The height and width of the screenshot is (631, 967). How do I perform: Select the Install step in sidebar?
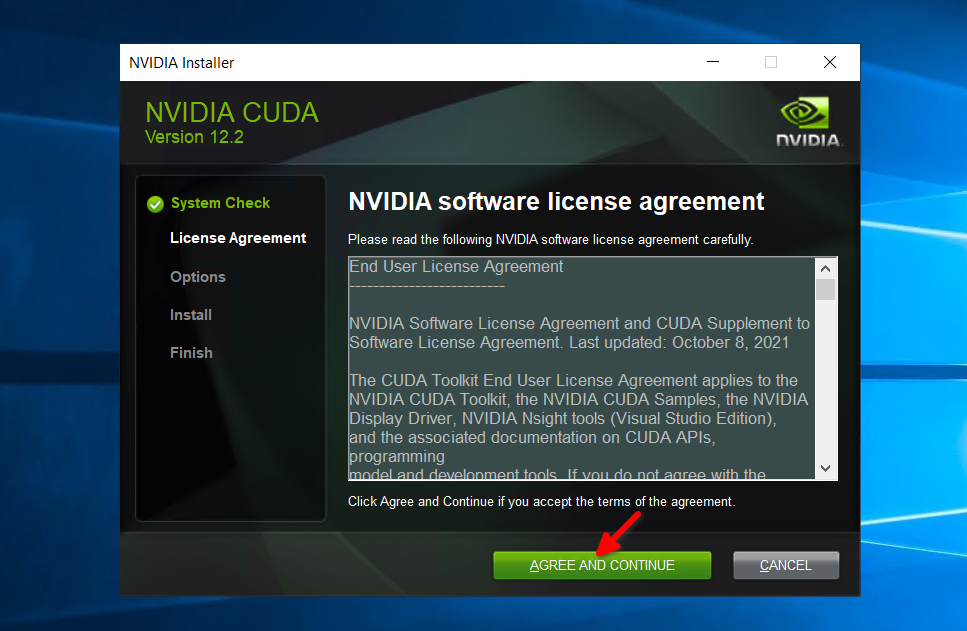click(x=191, y=315)
